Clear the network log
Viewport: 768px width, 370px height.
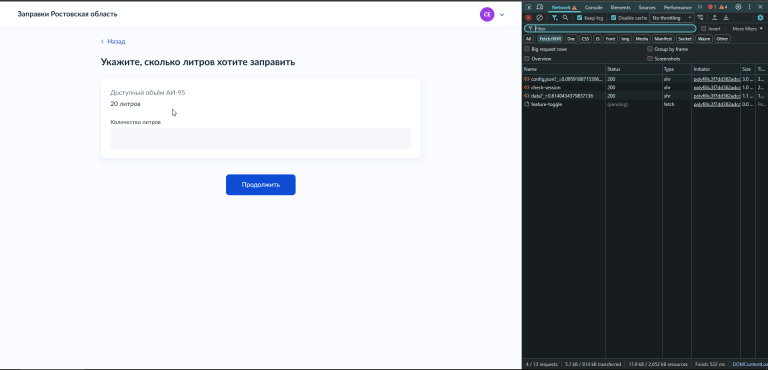[x=539, y=18]
